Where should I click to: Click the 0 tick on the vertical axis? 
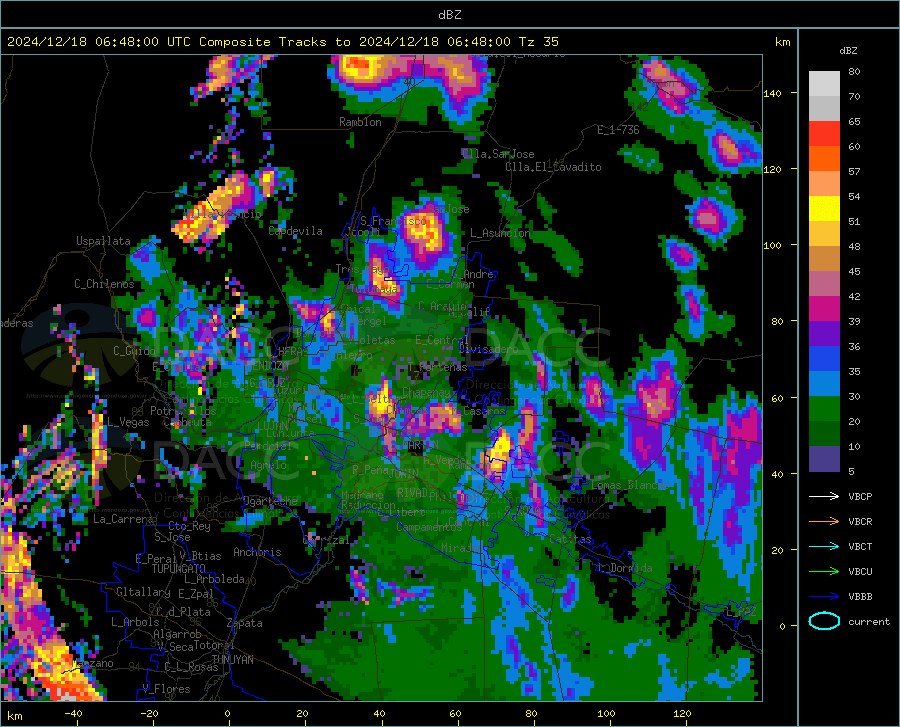click(782, 626)
